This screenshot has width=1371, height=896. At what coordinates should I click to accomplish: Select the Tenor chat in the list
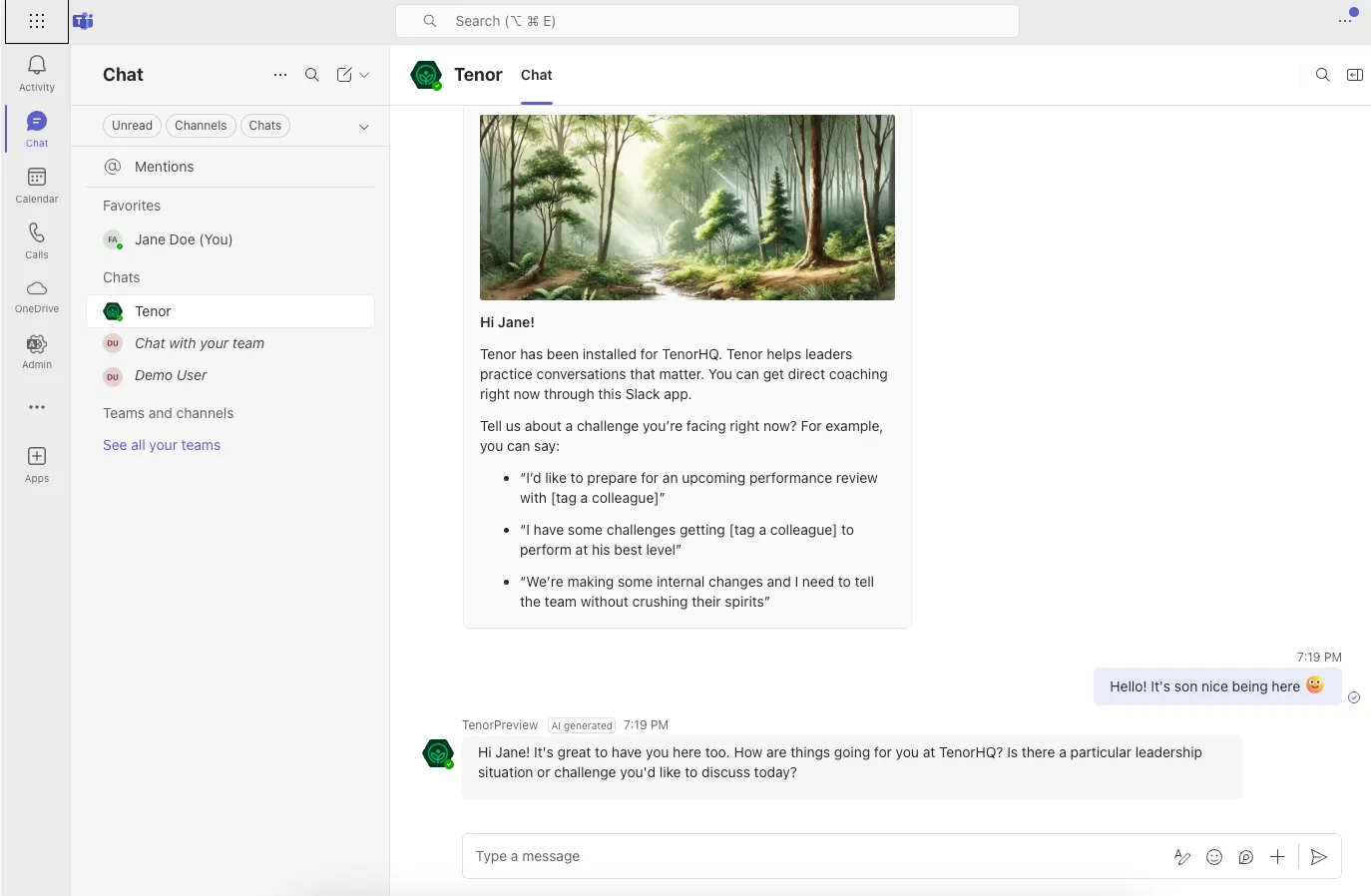tap(230, 311)
